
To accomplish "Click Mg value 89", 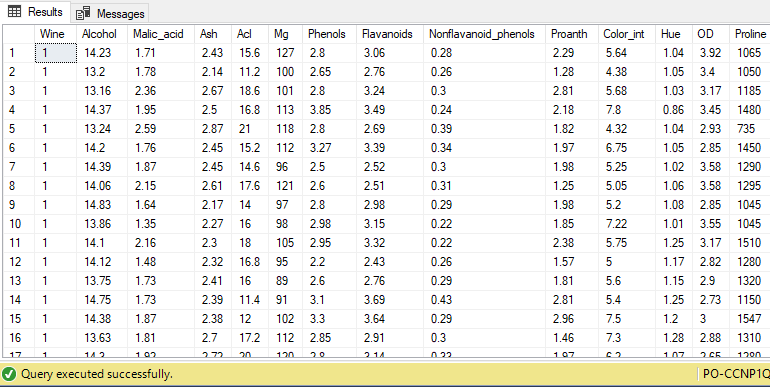I will coord(282,280).
